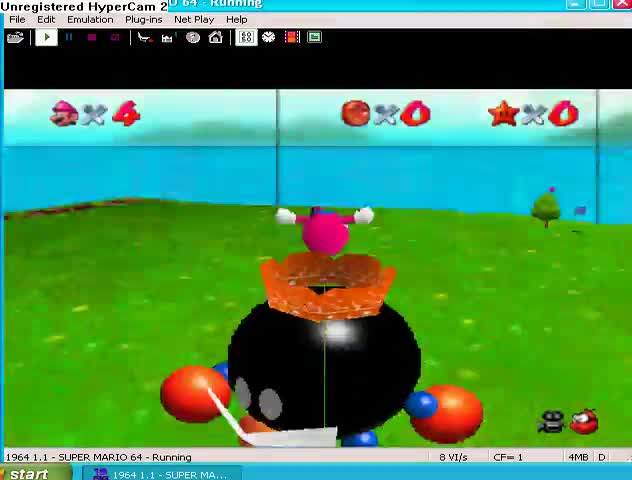Click the house home icon
Screen dimensions: 632x480
point(216,37)
